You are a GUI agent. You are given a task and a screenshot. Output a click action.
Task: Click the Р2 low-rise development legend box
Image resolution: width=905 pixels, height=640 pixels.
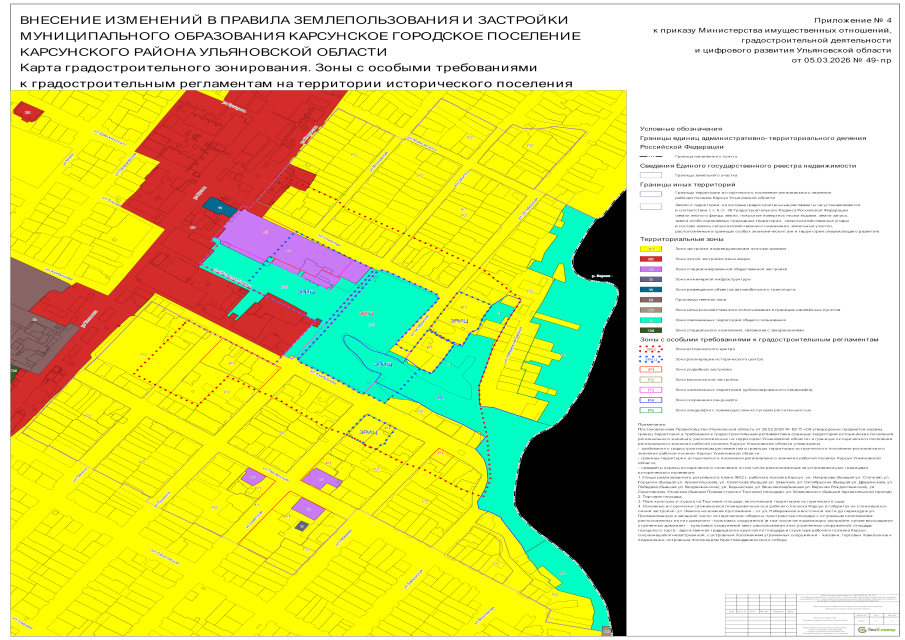[651, 379]
